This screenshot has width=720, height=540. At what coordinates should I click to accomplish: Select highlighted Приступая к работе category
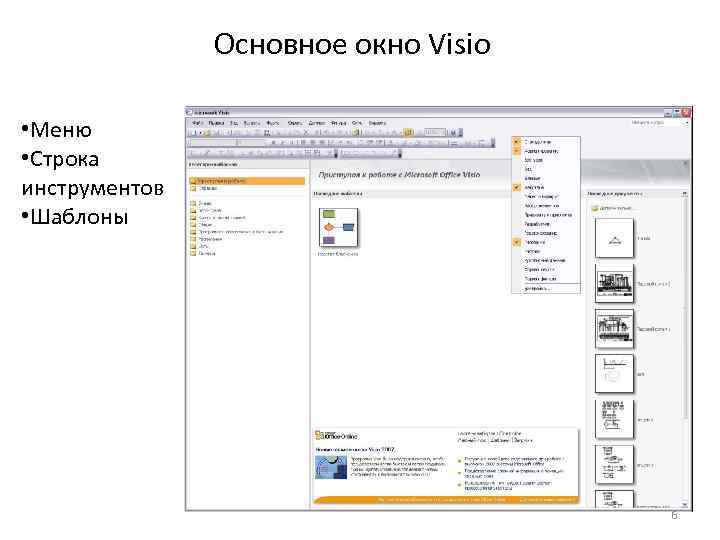(x=247, y=181)
